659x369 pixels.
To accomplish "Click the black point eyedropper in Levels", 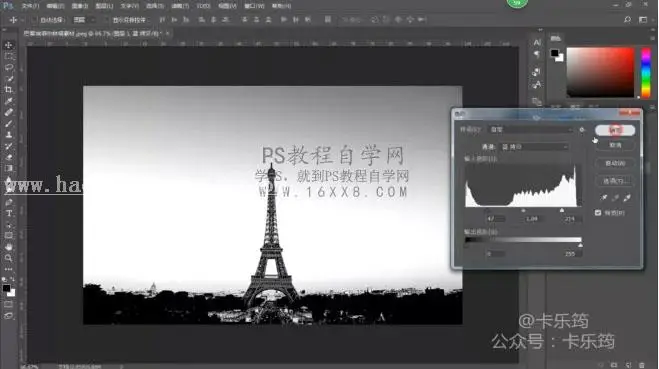I will coord(604,198).
